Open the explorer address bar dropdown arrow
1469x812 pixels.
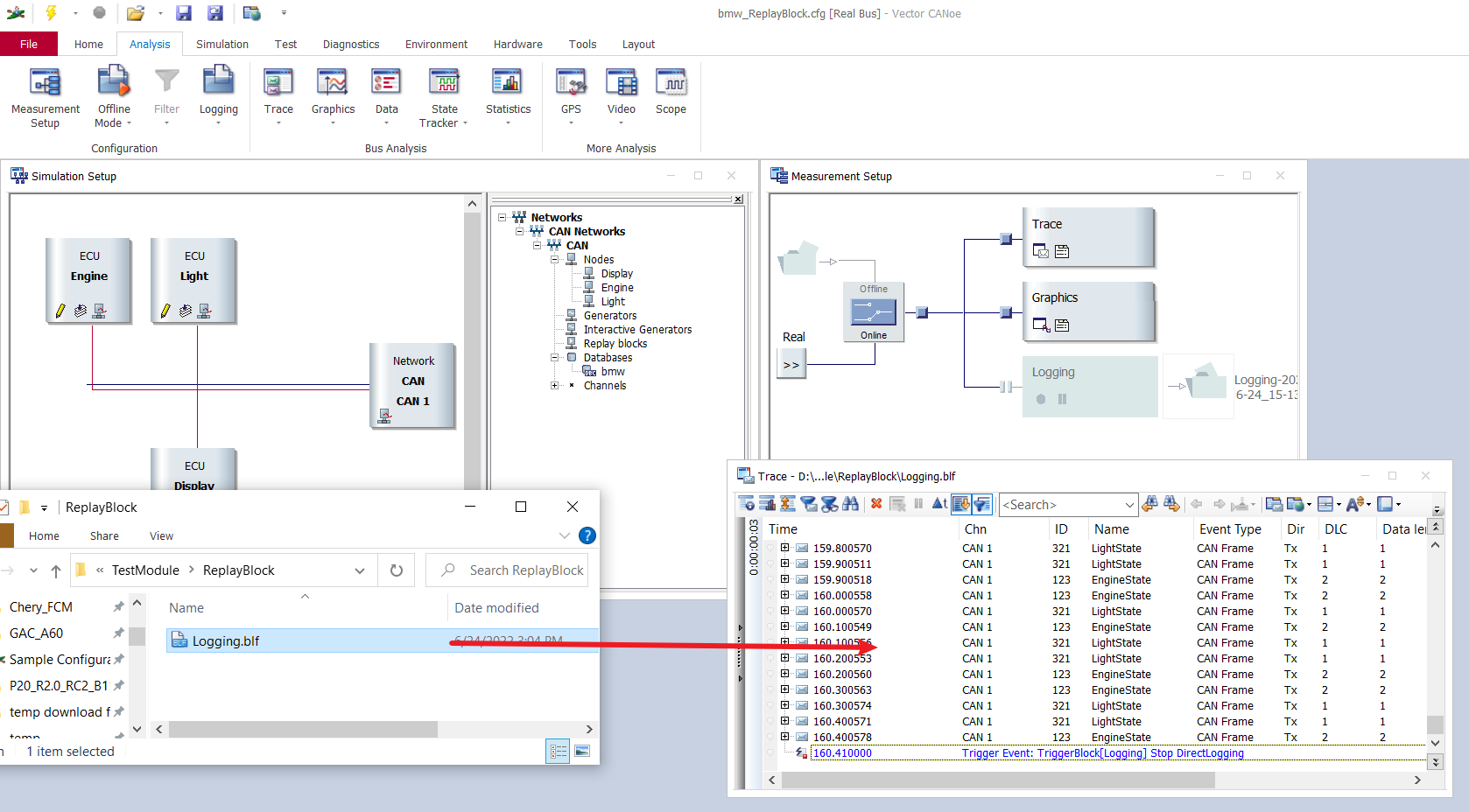(360, 570)
